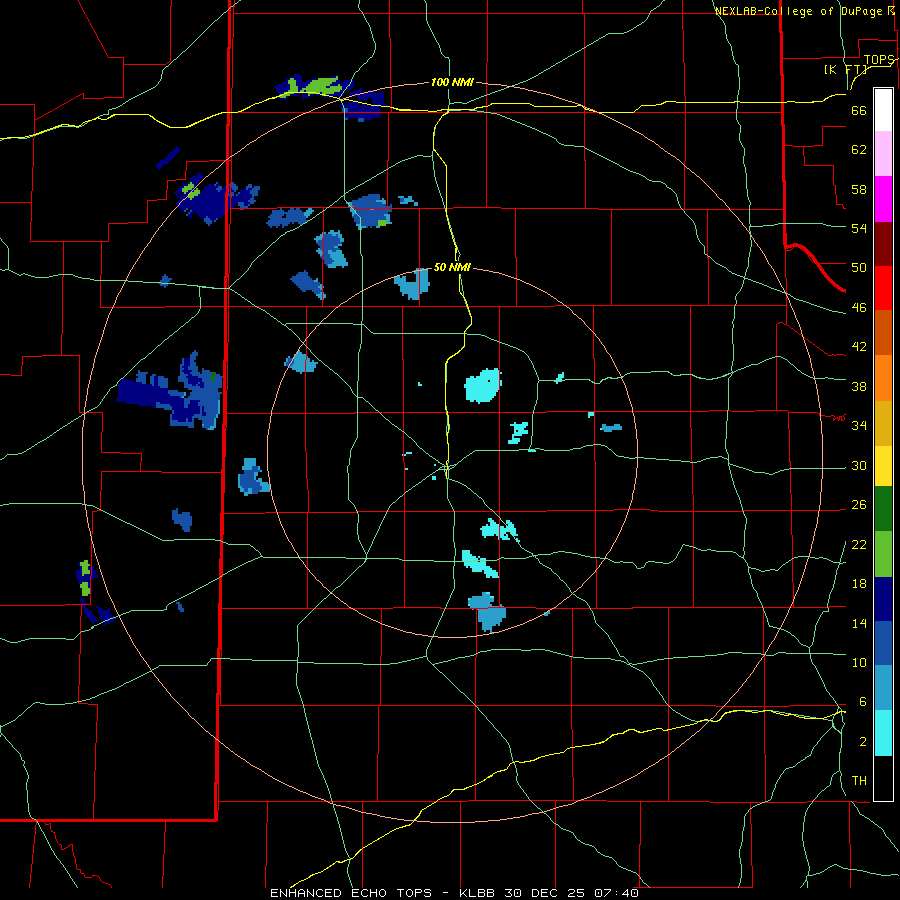
Task: Select the 50 legend value
Action: pyautogui.click(x=859, y=268)
